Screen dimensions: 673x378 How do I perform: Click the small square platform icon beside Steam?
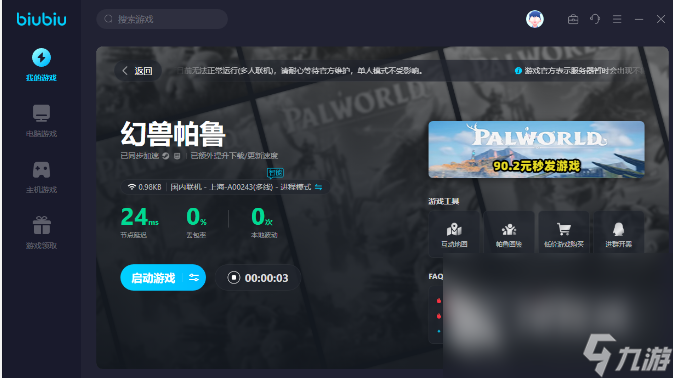tap(177, 156)
